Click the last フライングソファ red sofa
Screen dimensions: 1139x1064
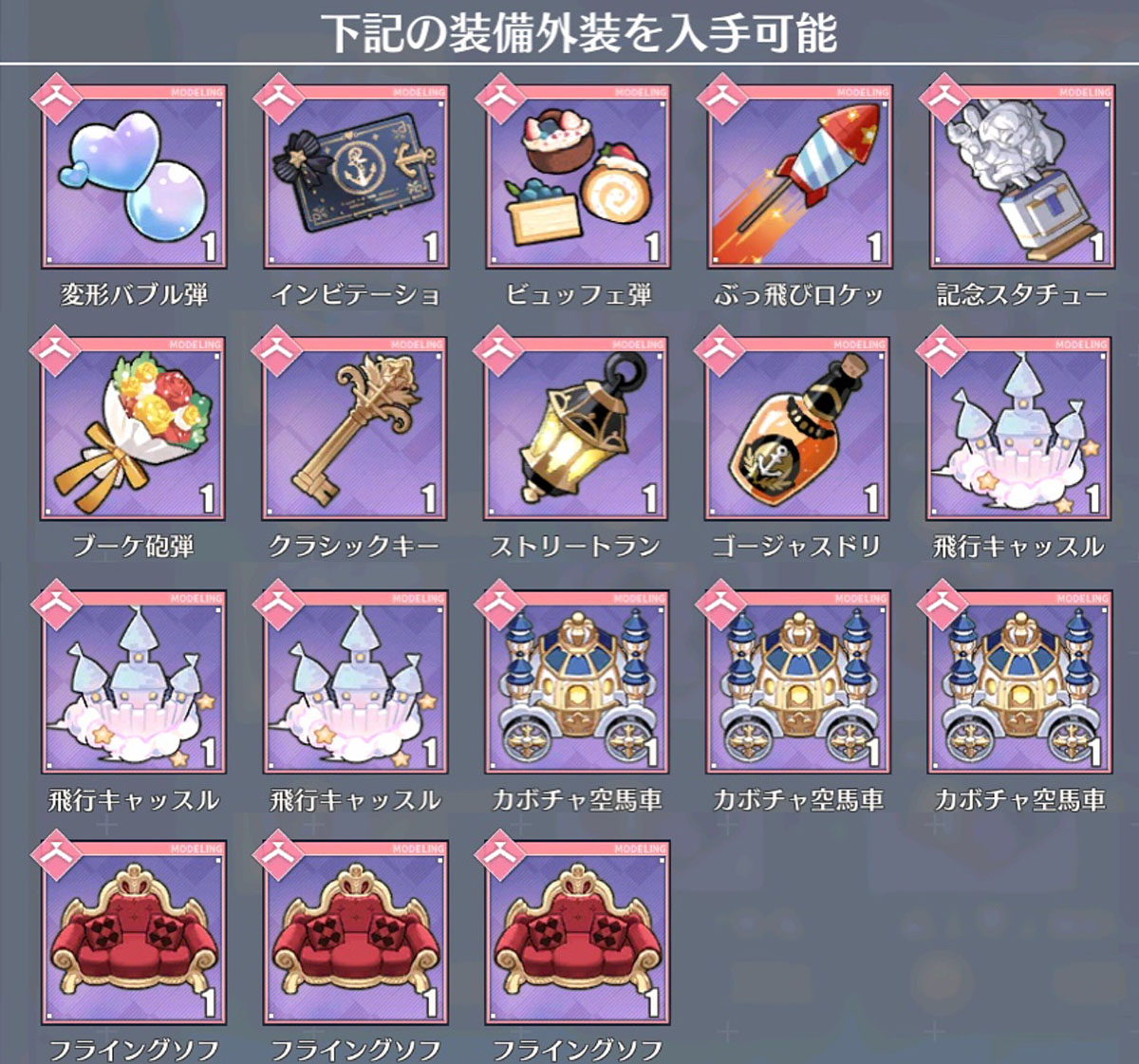pos(577,933)
